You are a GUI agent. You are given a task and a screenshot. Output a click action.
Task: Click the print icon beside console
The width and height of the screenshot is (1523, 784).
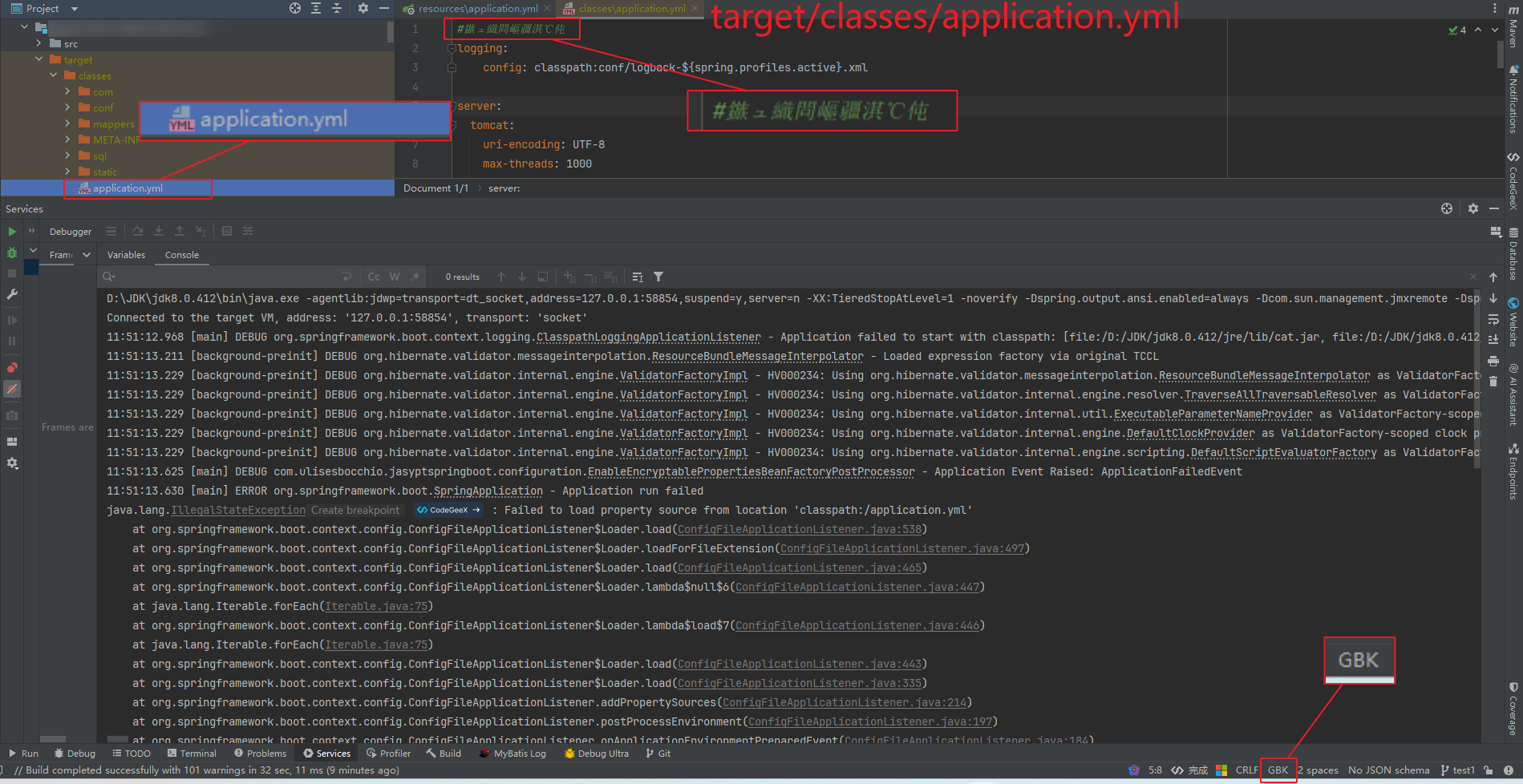click(1493, 361)
